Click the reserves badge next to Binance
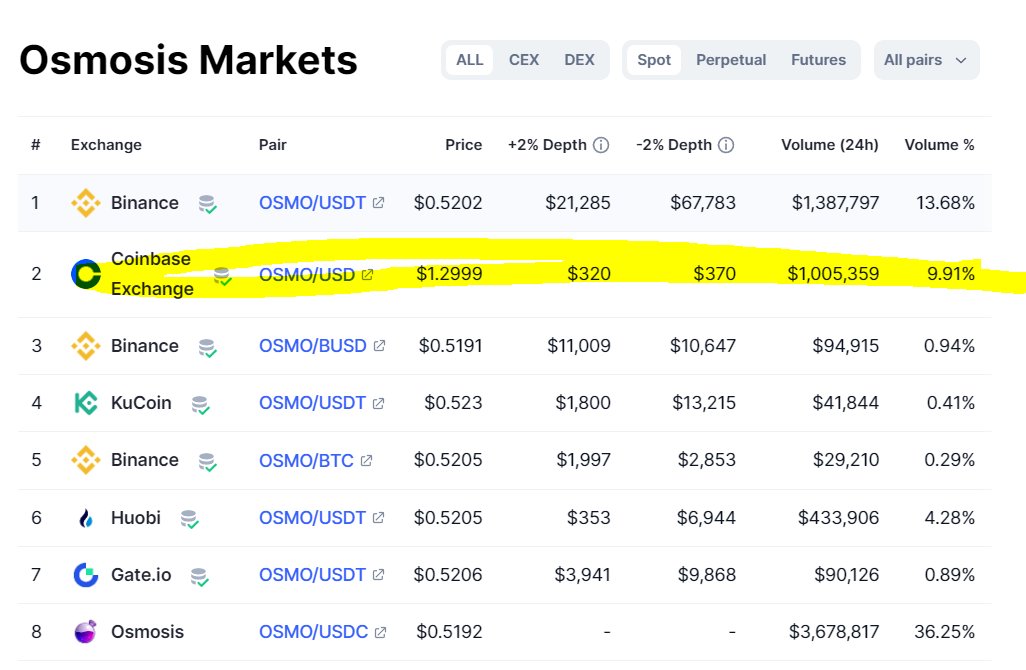The image size is (1026, 670). (208, 203)
